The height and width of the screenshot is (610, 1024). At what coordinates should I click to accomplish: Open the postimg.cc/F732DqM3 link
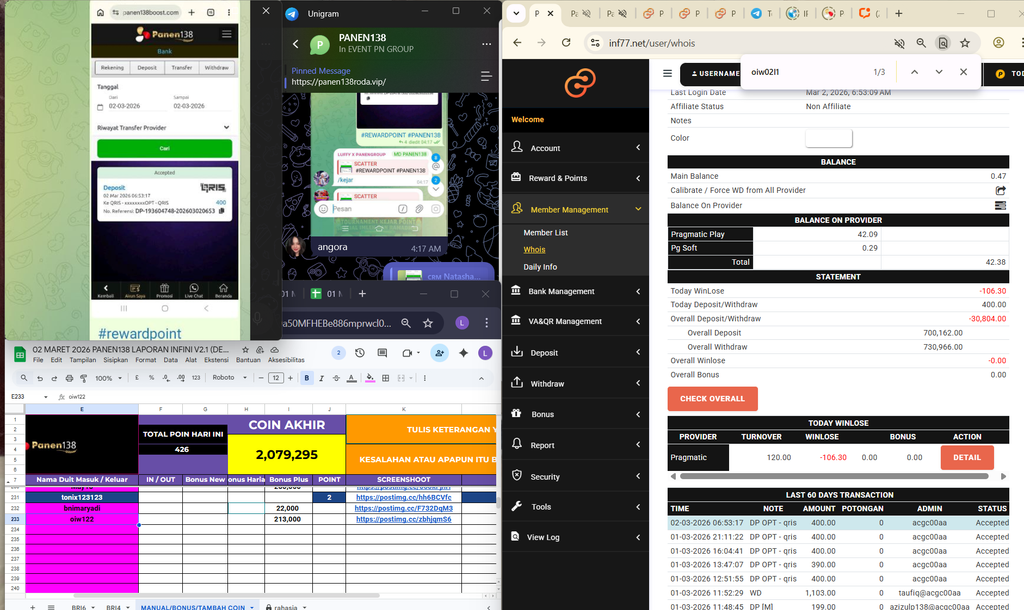pyautogui.click(x=404, y=508)
